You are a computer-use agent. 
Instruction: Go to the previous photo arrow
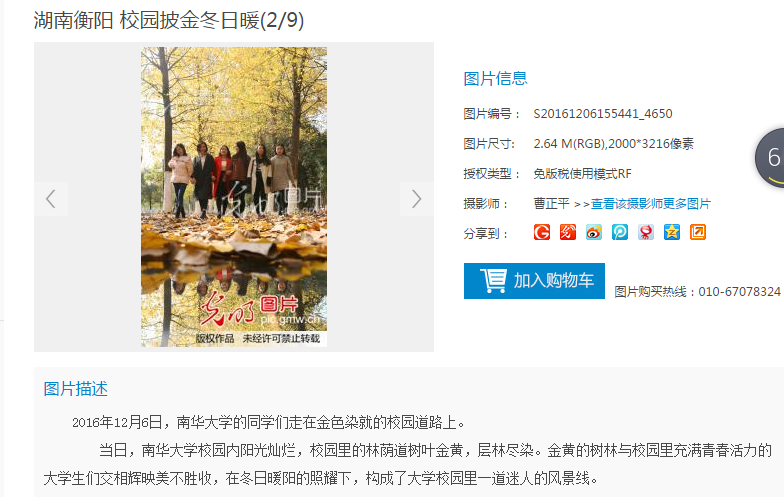tap(50, 199)
